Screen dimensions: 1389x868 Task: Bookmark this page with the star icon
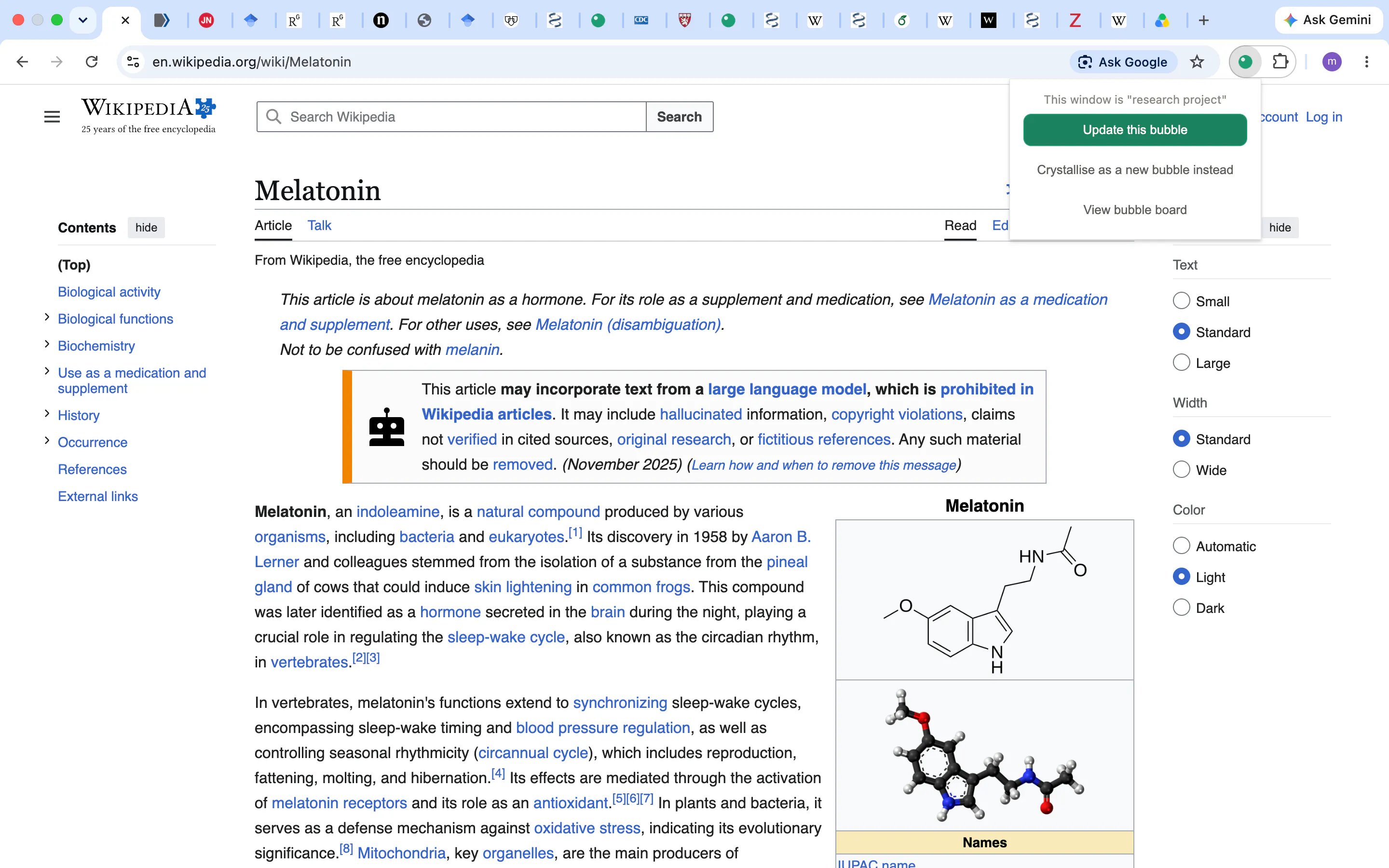[1197, 61]
